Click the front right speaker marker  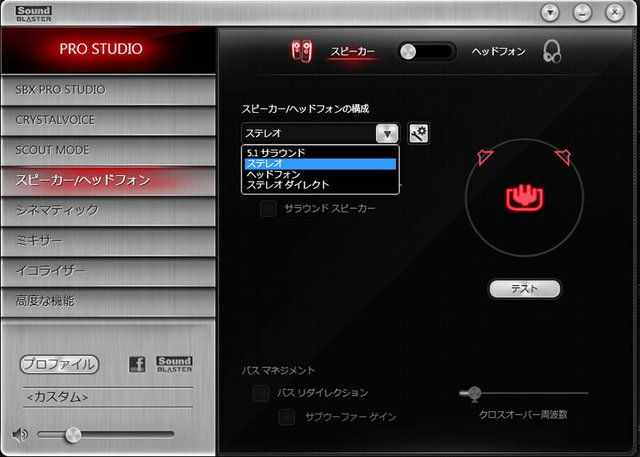[563, 157]
